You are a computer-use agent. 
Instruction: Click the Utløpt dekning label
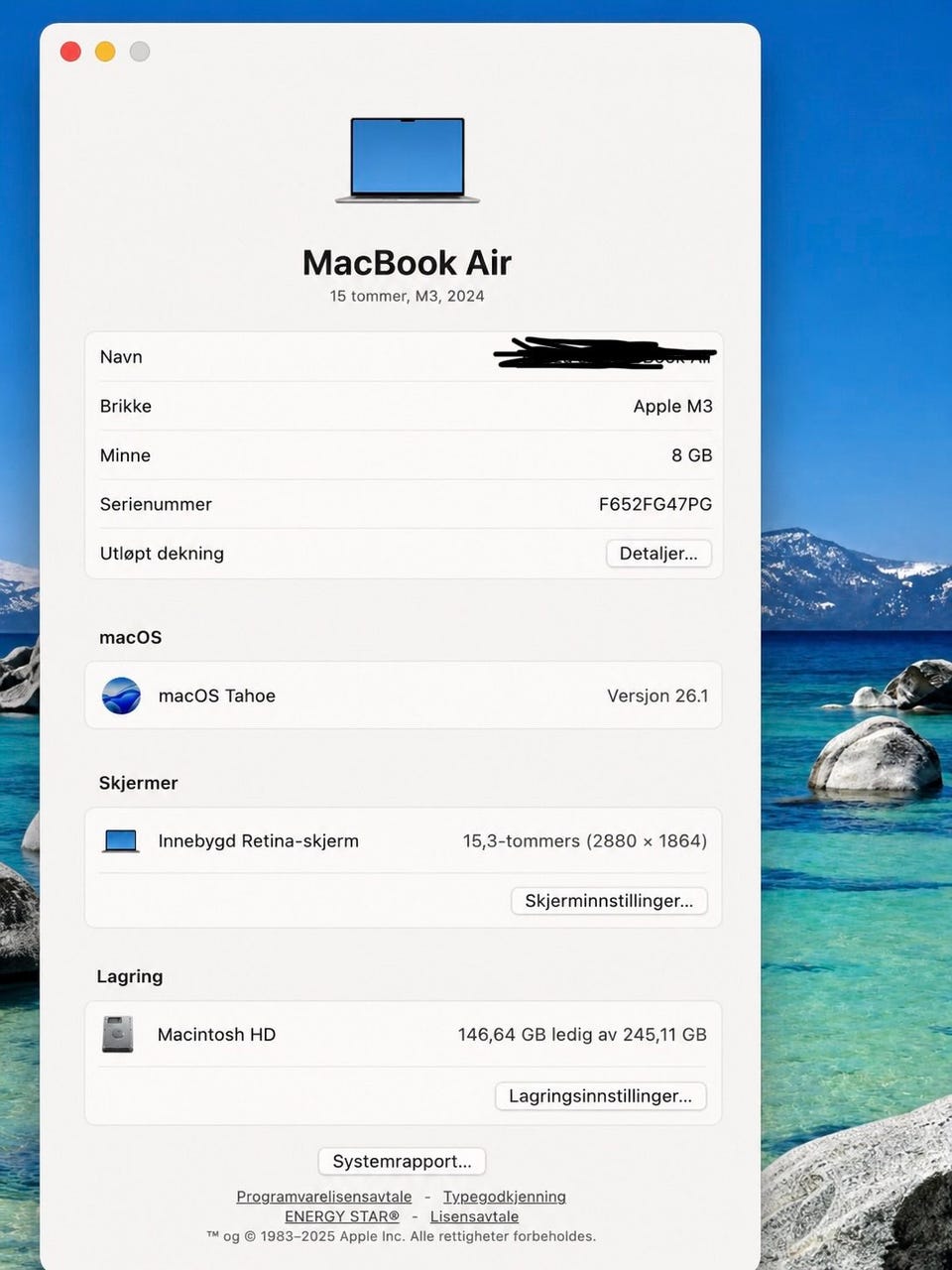tap(162, 554)
